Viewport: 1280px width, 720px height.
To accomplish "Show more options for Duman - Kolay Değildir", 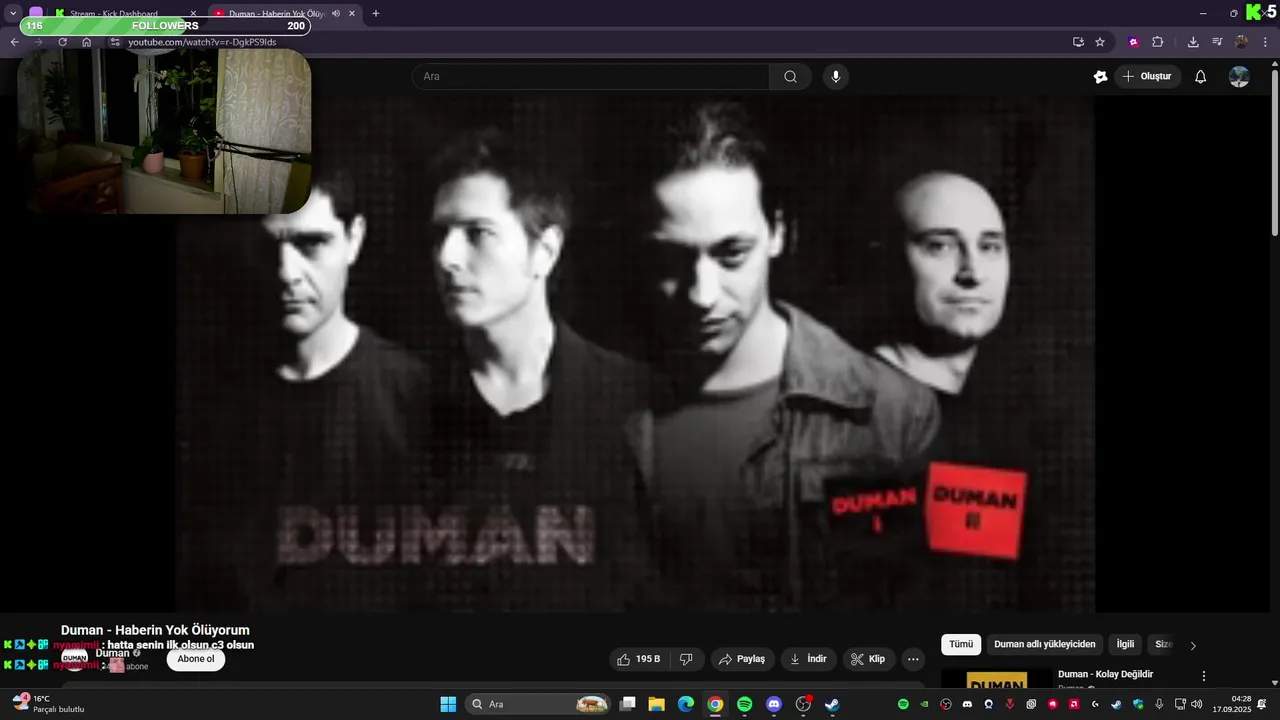I will click(1204, 676).
